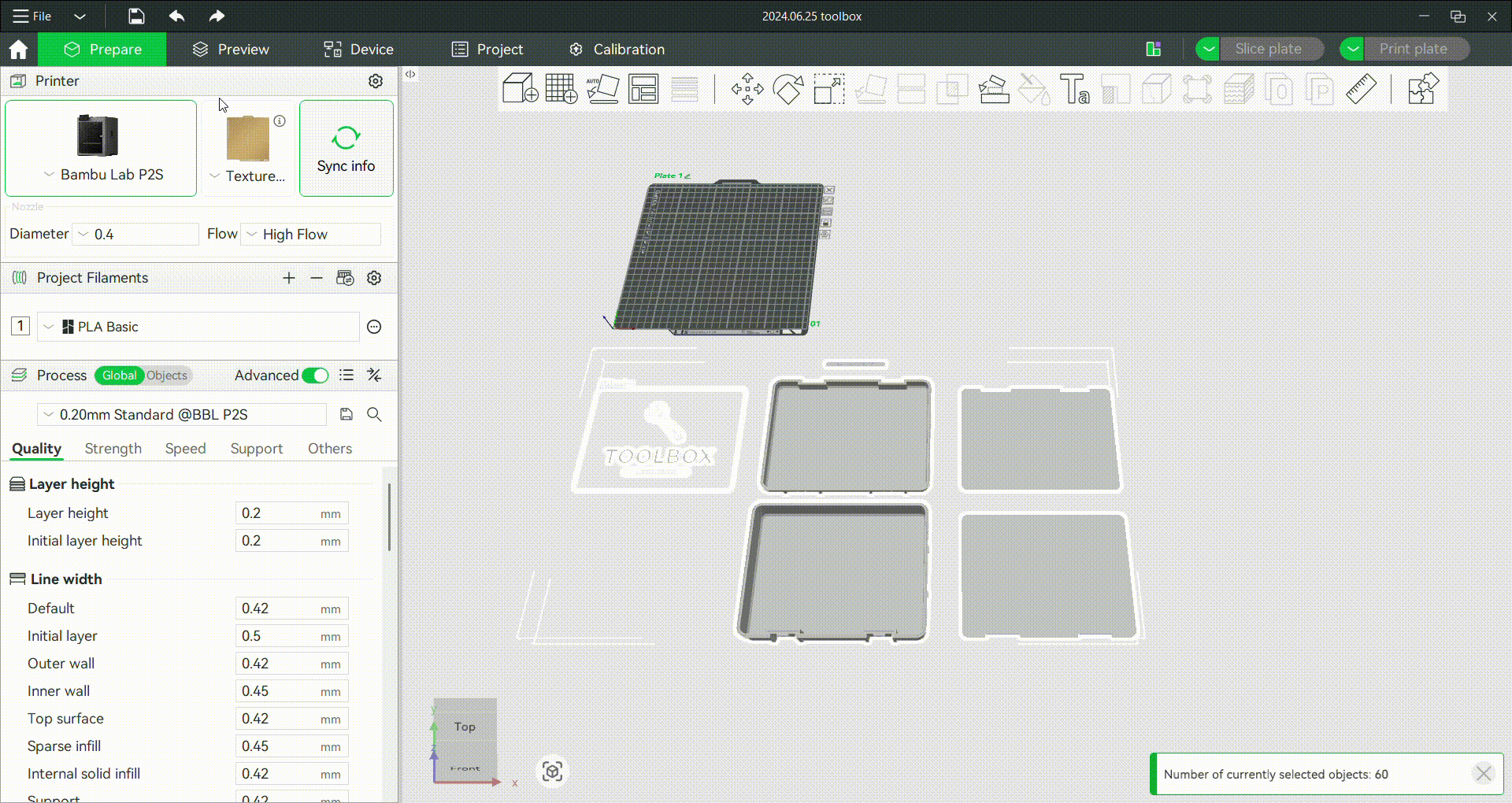Expand the High Flow dropdown
The width and height of the screenshot is (1512, 803).
point(311,235)
